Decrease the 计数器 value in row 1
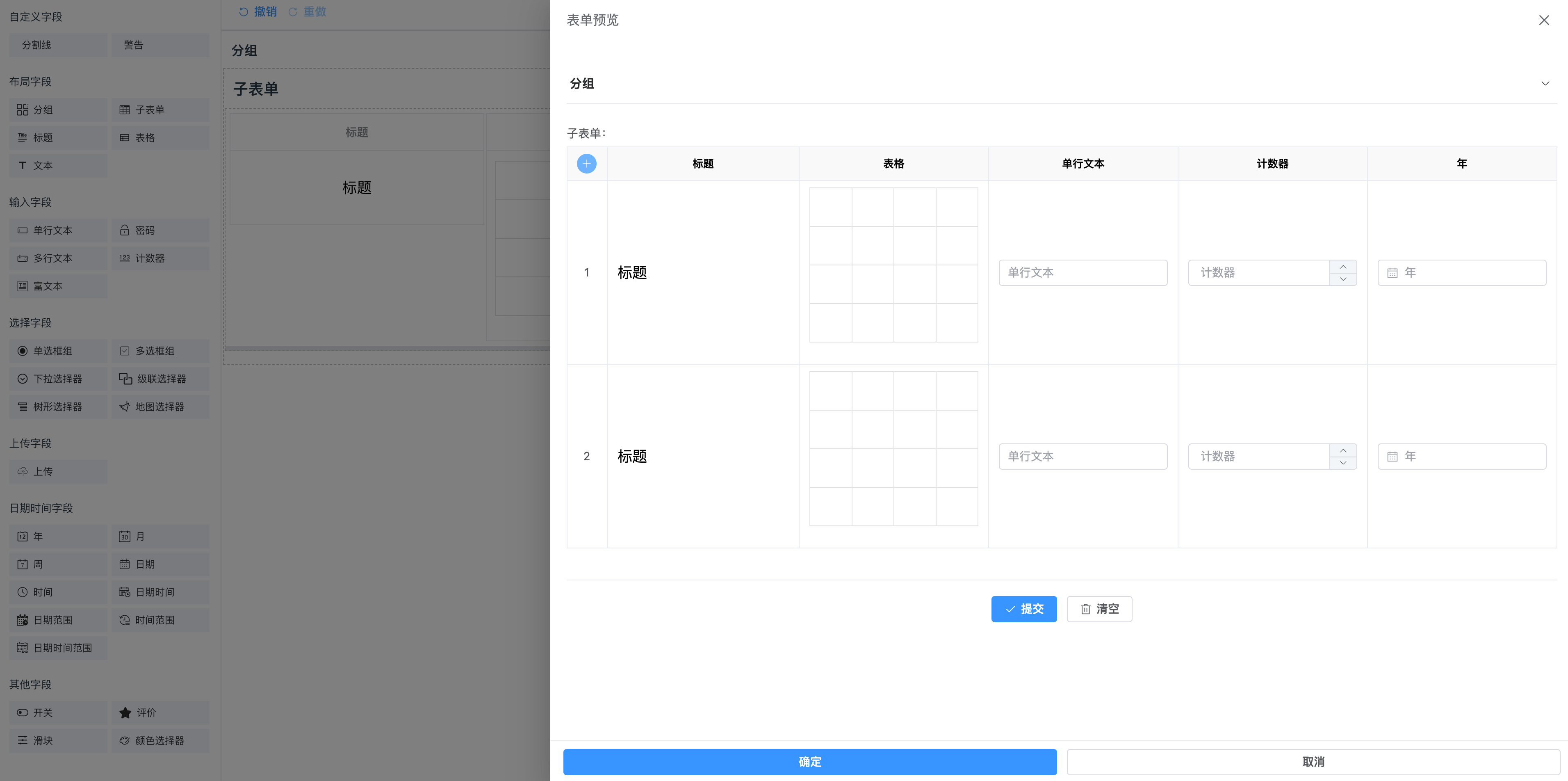Screen dimensions: 1568x781 click(x=1343, y=279)
